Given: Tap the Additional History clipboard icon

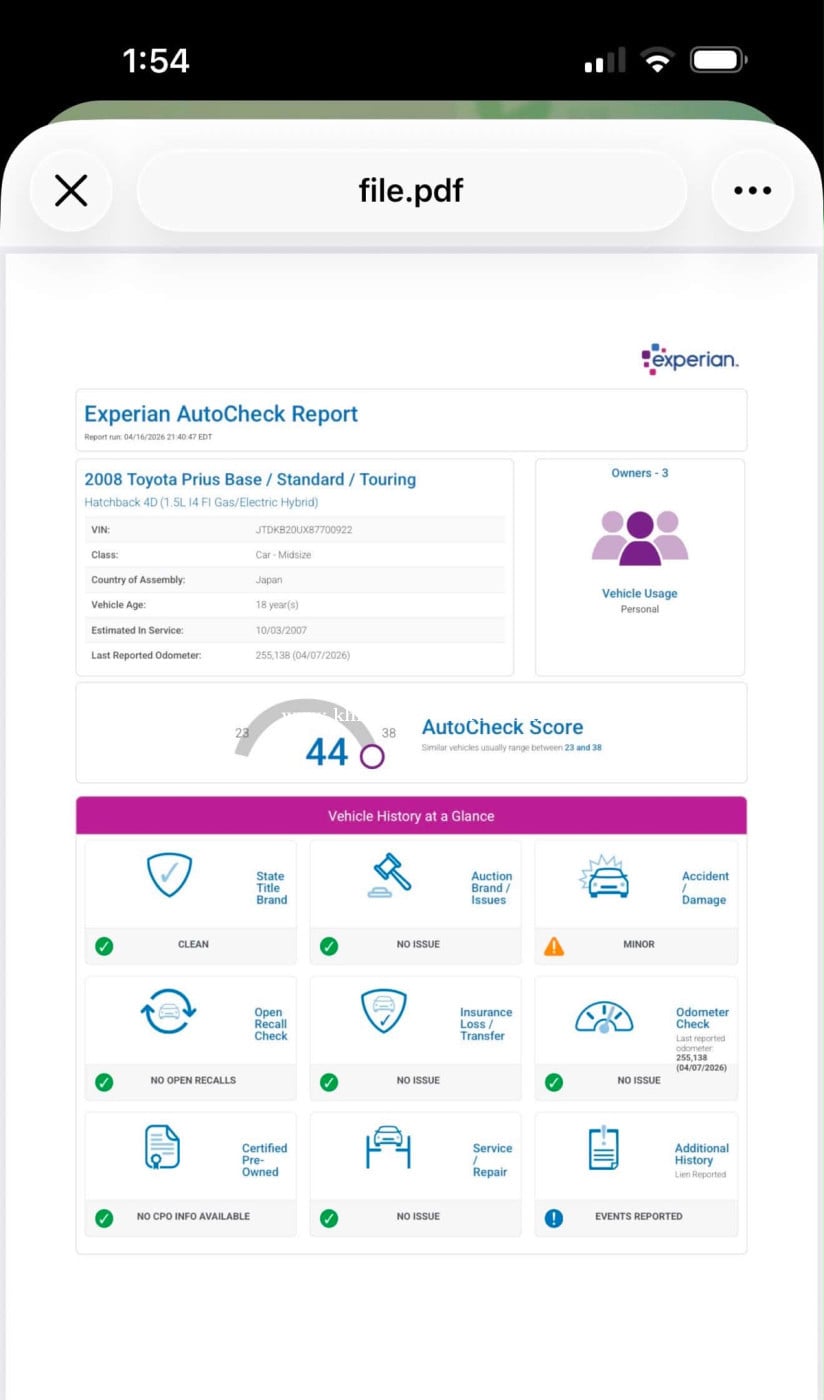Looking at the screenshot, I should [604, 1148].
